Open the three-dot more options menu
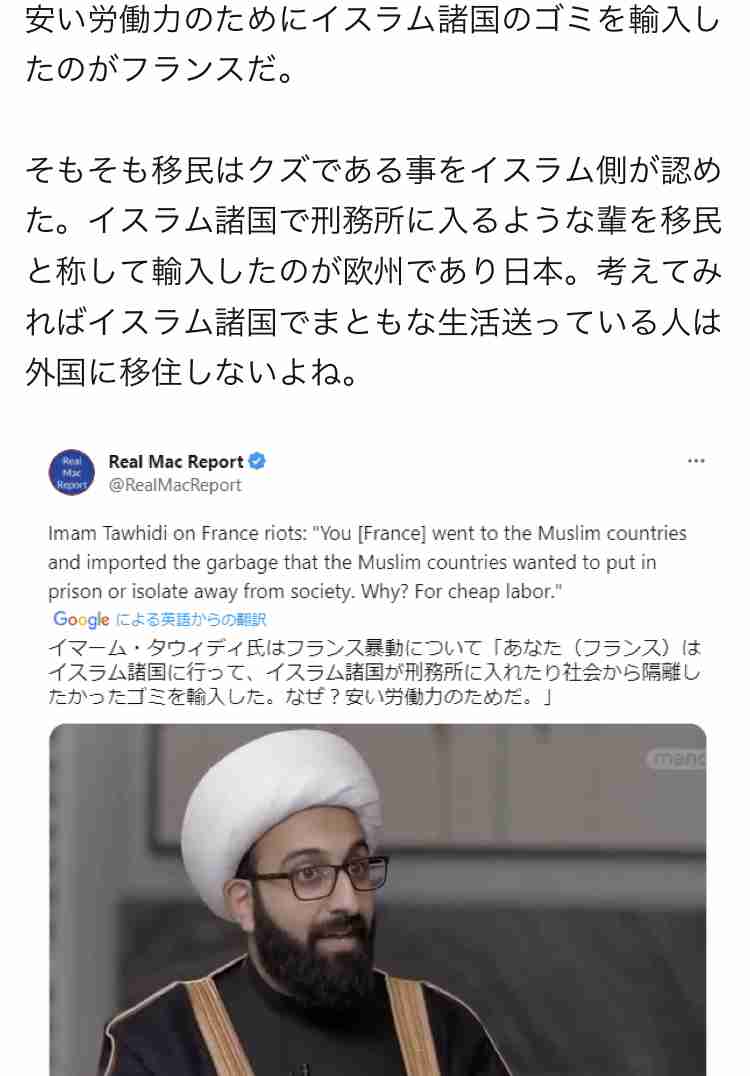The height and width of the screenshot is (1076, 750). (696, 461)
